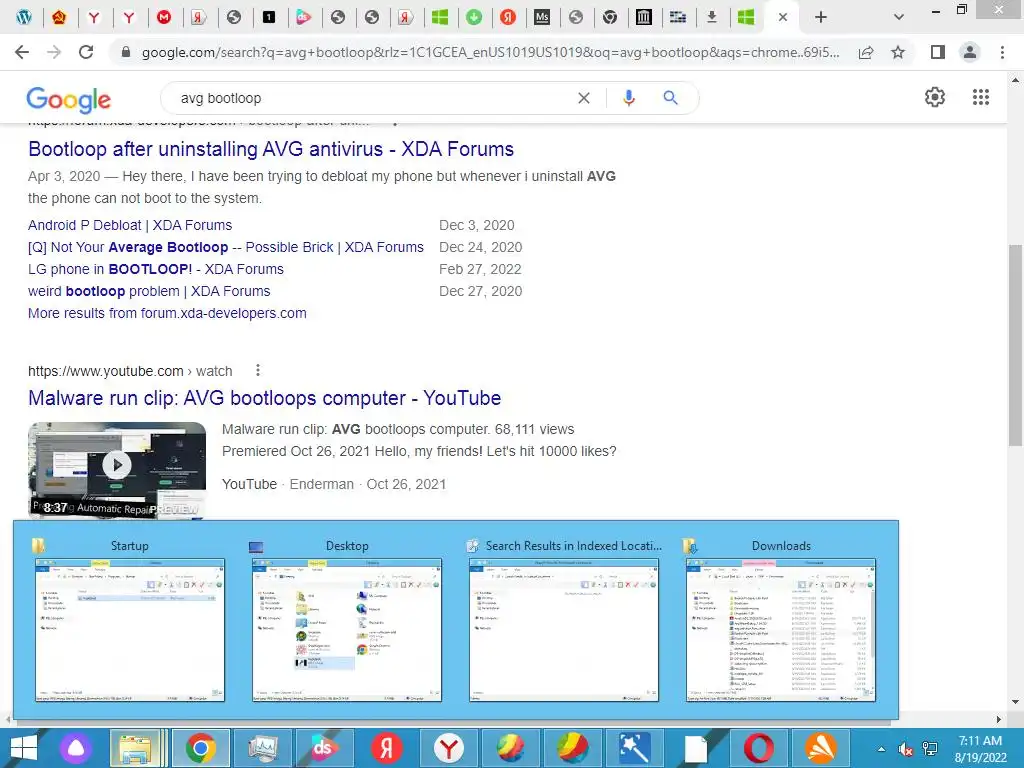Image resolution: width=1024 pixels, height=768 pixels.
Task: Open 'Android P Debloat | XDA Forums' link
Action: pos(130,225)
